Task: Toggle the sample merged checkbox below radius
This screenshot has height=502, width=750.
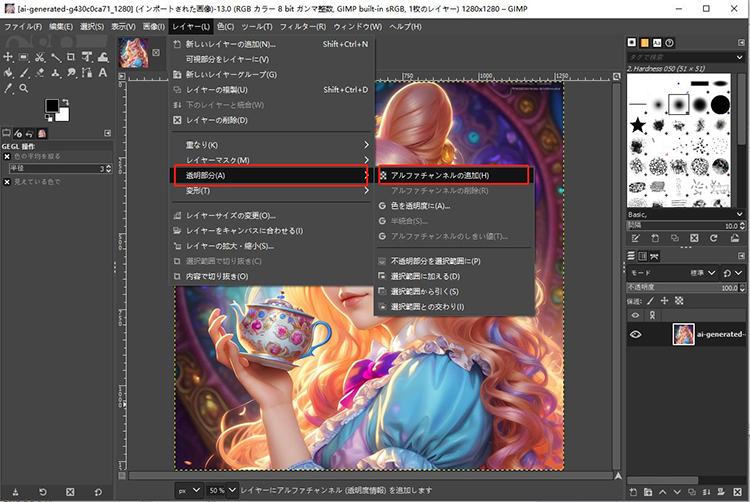Action: (7, 182)
